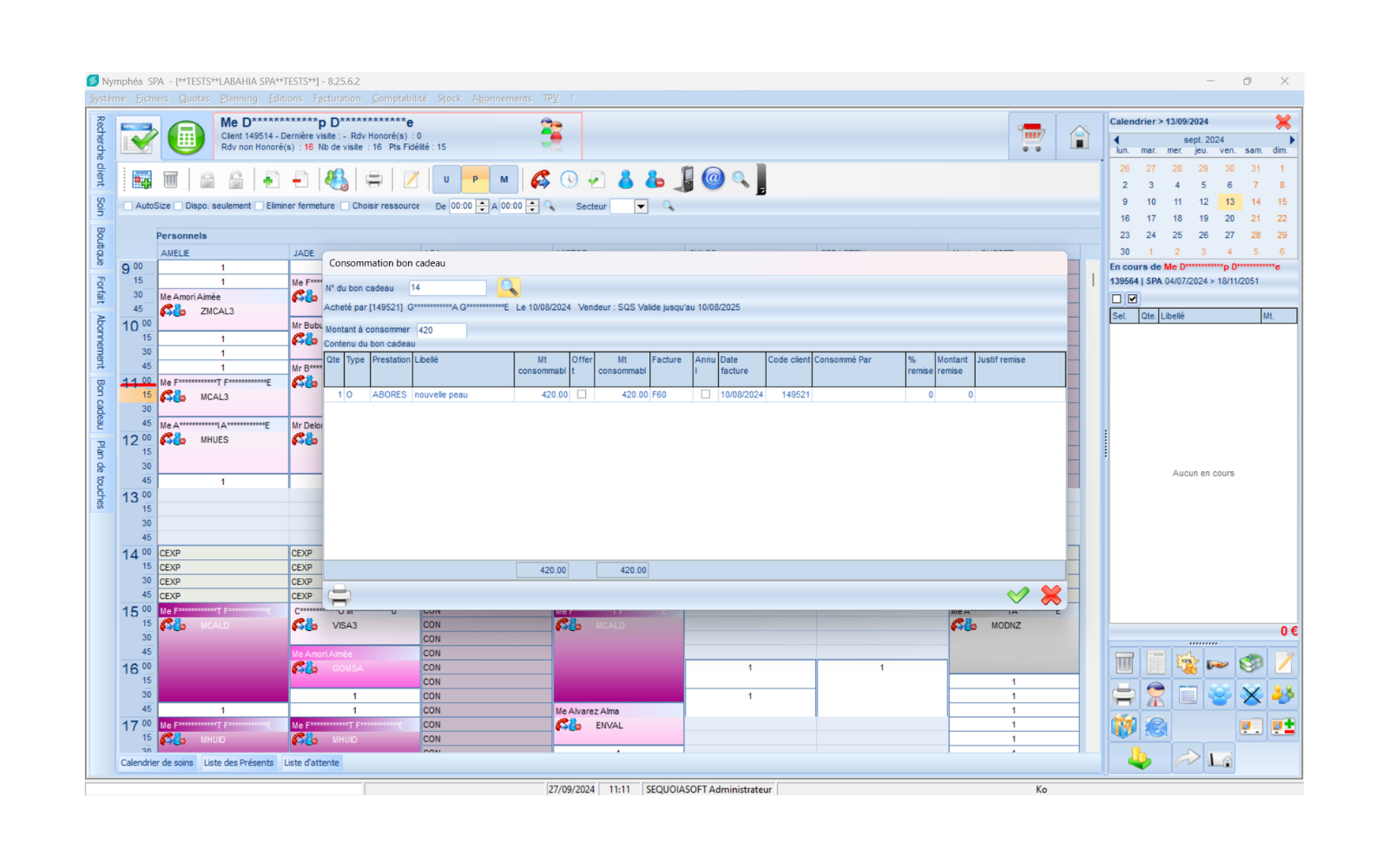Select 20 in the September calendar
The height and width of the screenshot is (868, 1389).
1229,219
